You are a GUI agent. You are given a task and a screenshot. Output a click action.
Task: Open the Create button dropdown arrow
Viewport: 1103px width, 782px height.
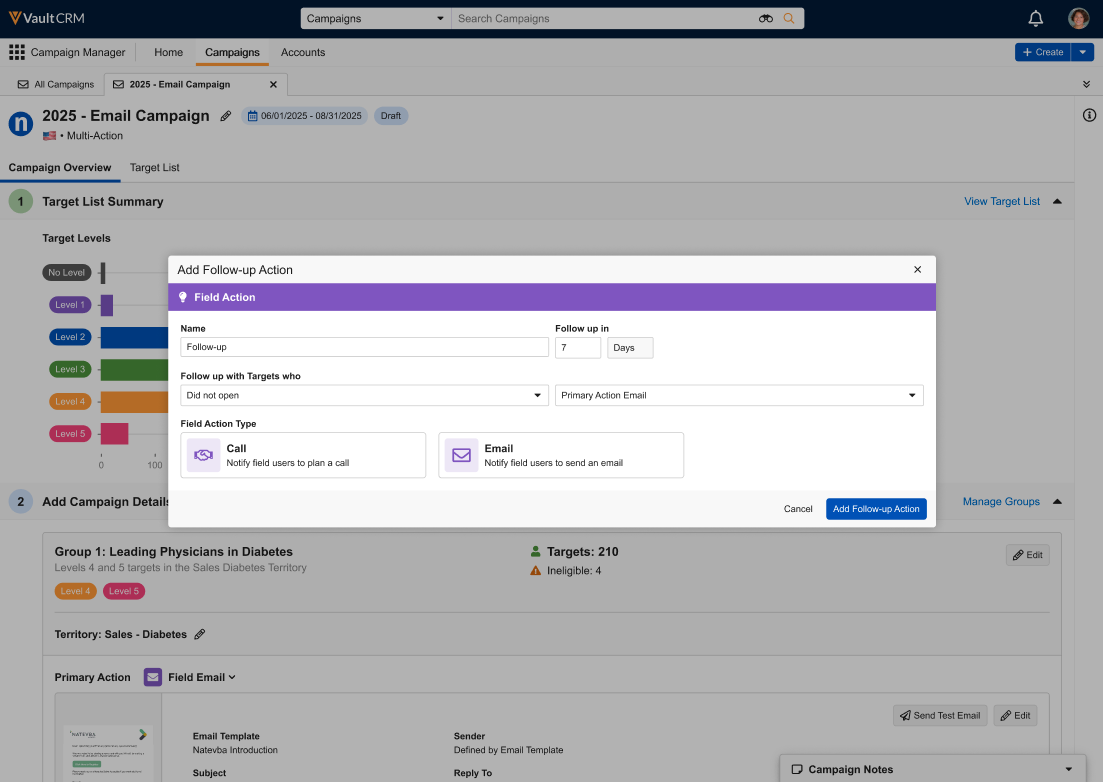point(1083,52)
